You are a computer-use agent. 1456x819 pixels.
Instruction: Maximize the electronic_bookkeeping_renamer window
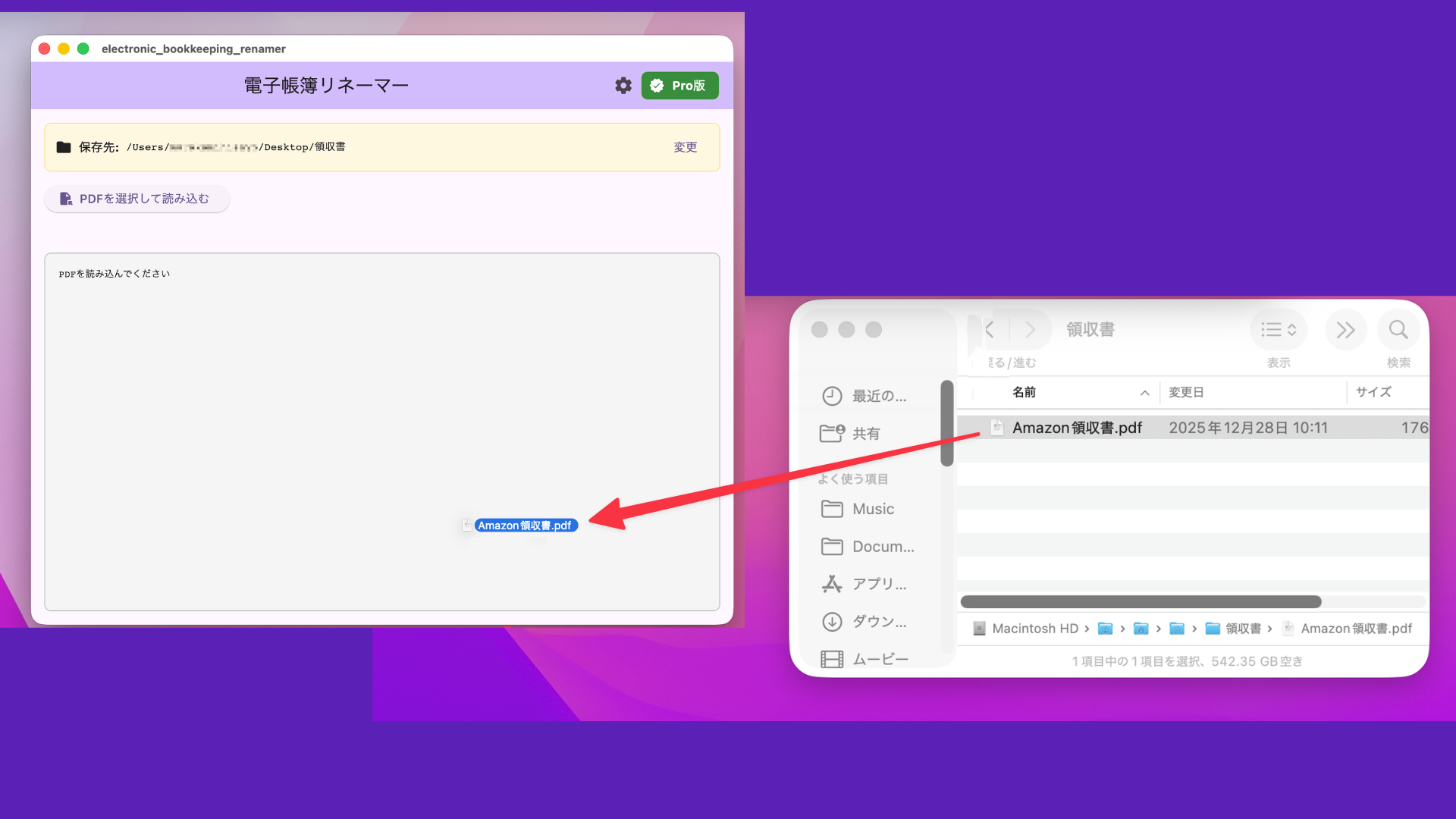point(83,49)
